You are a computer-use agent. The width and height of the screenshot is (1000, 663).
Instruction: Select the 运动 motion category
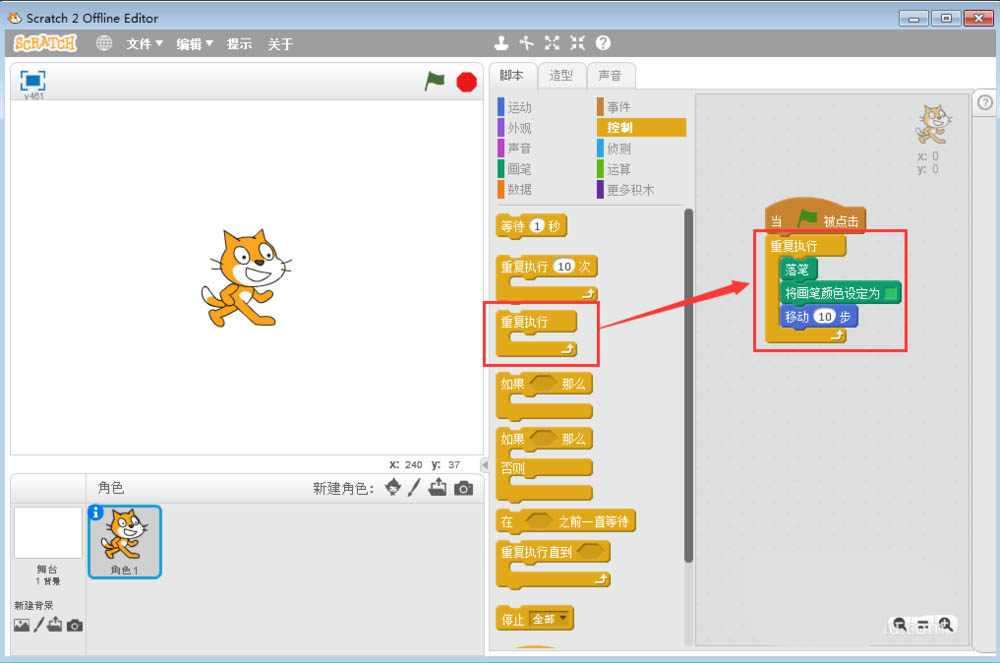pyautogui.click(x=515, y=107)
